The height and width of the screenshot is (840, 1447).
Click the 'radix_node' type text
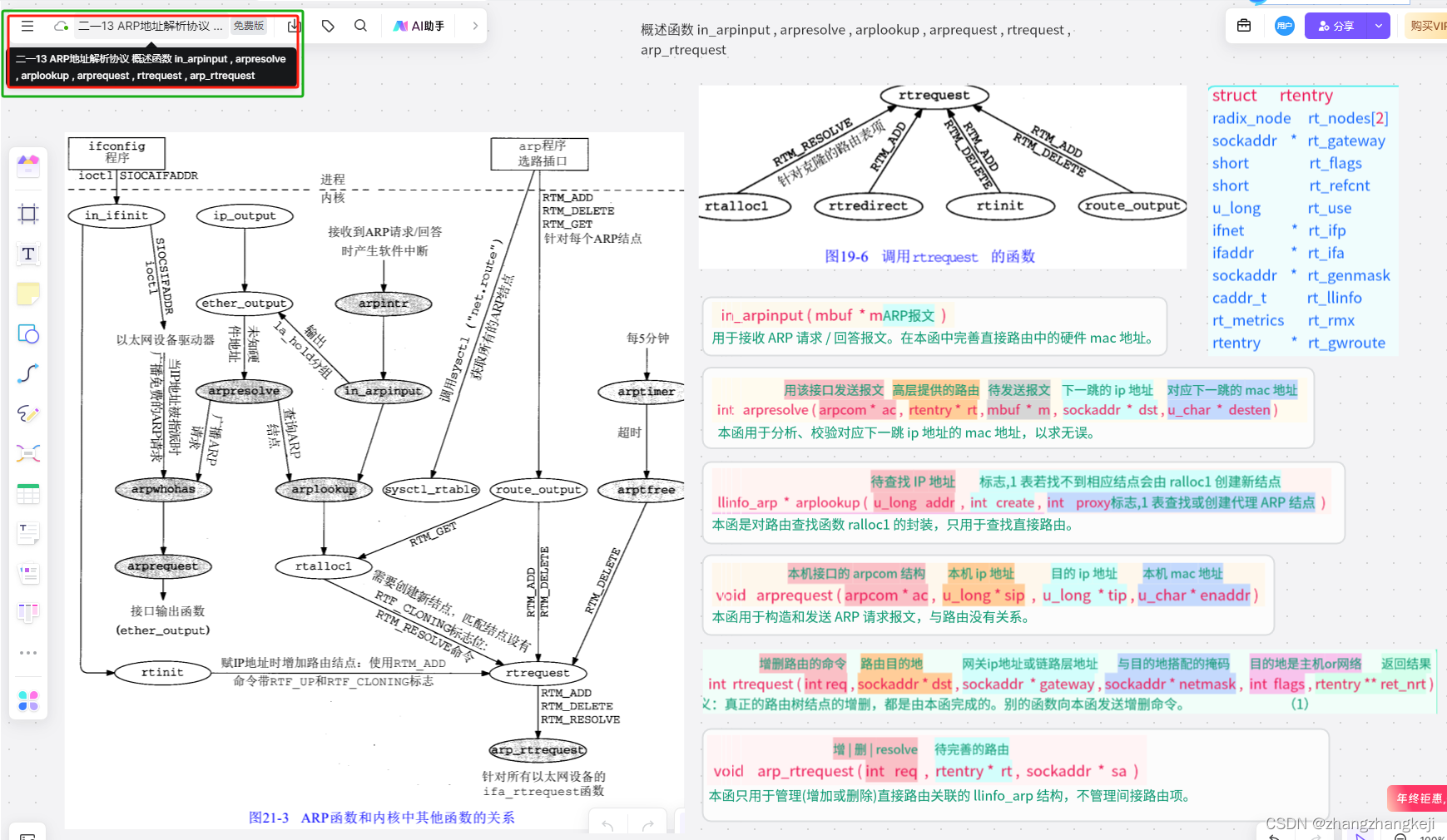pos(1251,118)
